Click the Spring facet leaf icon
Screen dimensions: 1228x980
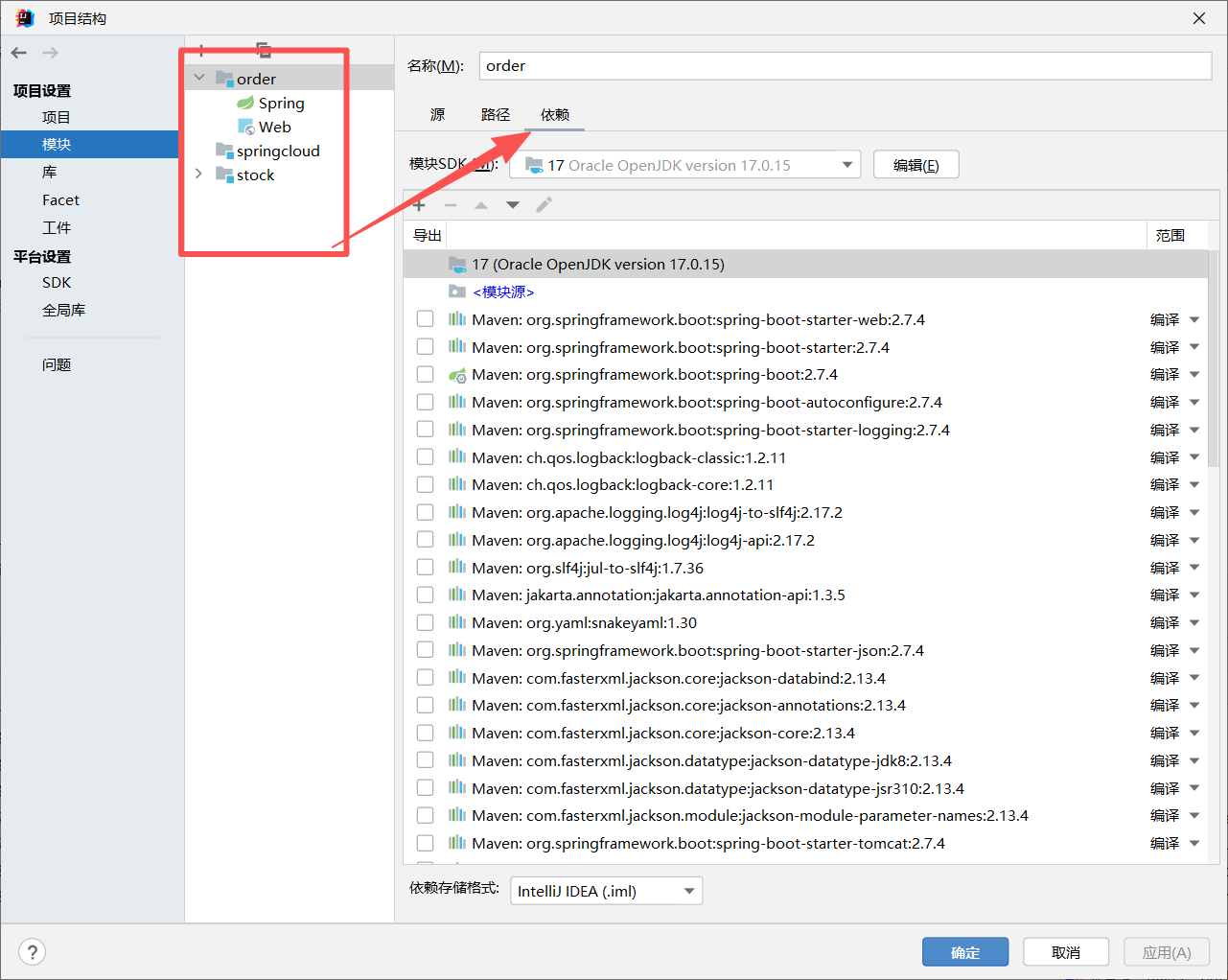tap(246, 103)
